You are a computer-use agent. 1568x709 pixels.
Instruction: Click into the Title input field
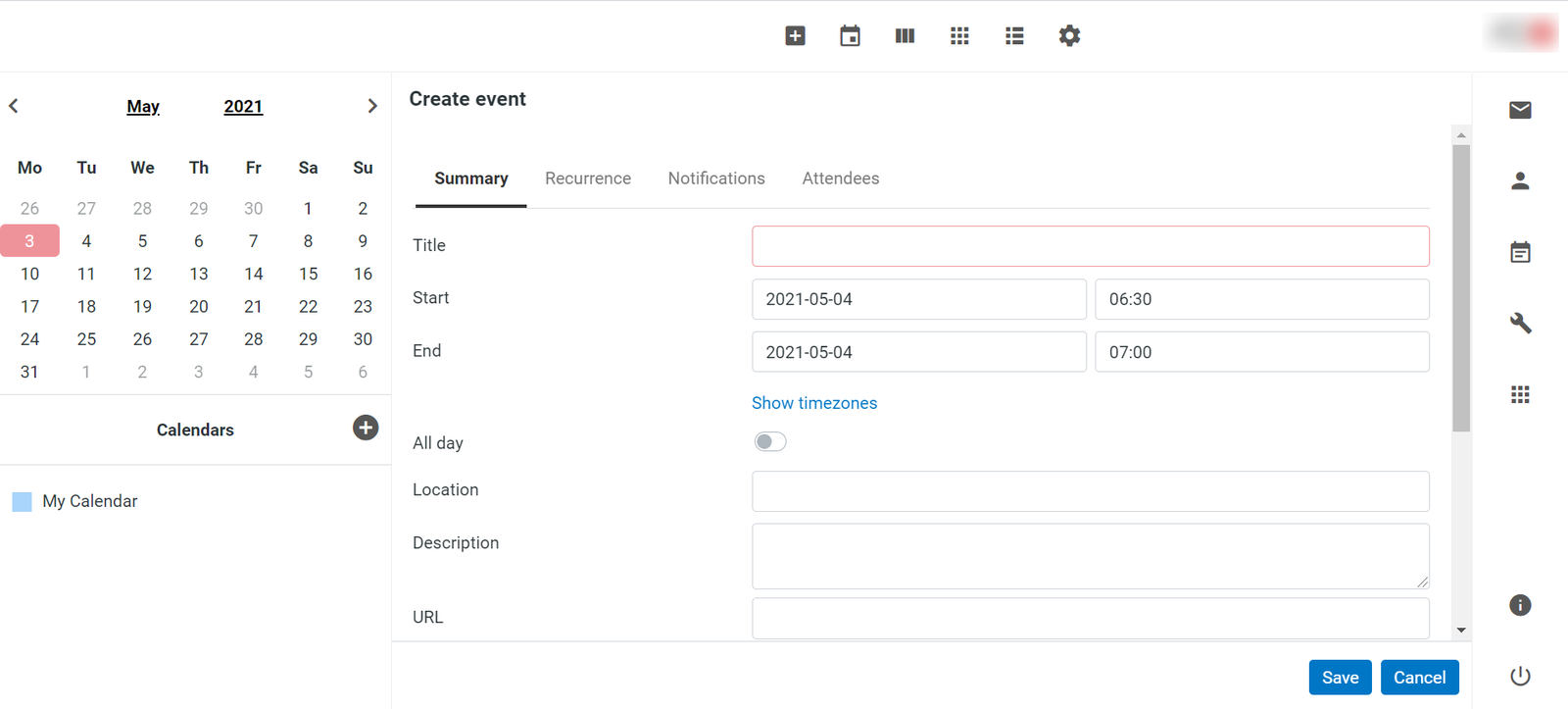click(x=1091, y=246)
